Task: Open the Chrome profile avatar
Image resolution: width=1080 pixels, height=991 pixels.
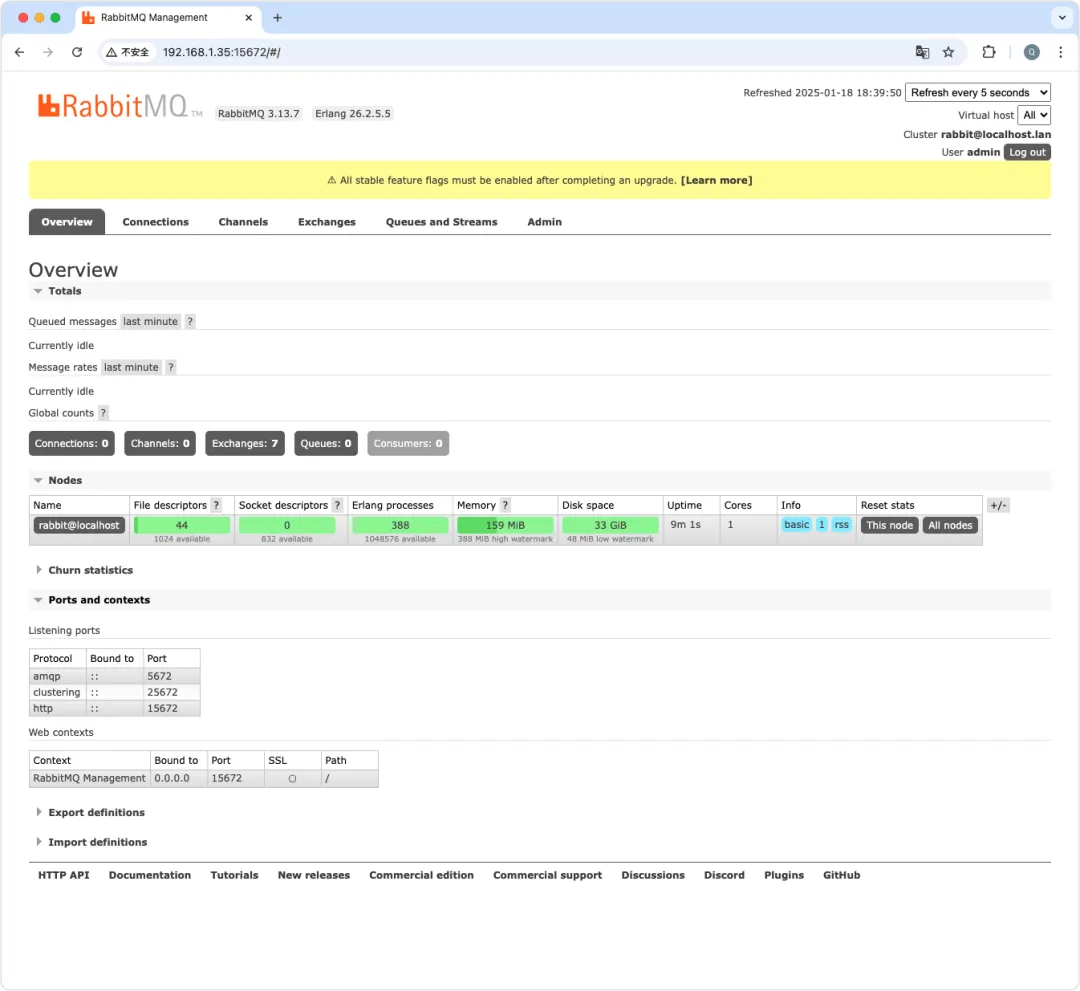Action: 1031,52
